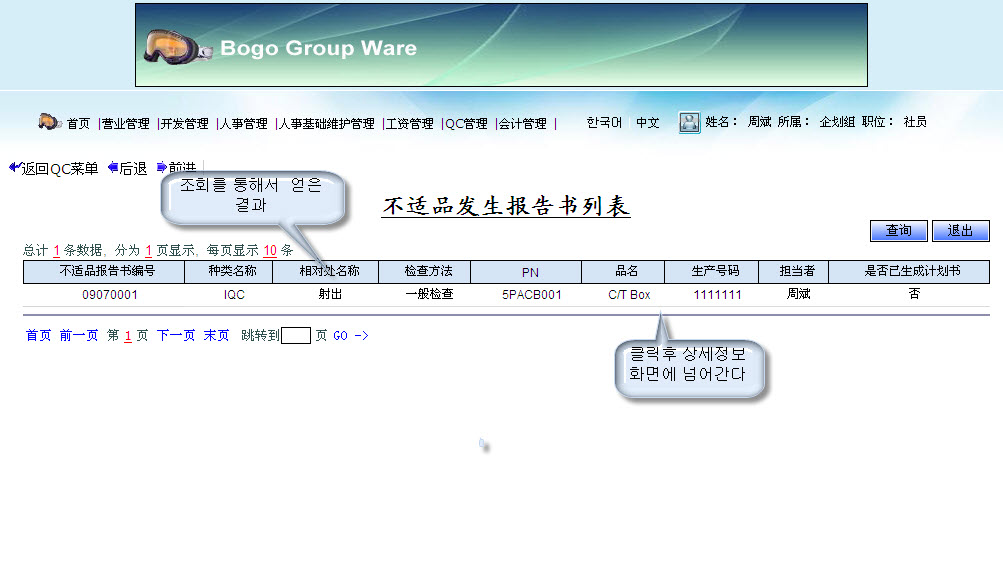Click the user avatar icon beside 姓名
Screen dimensions: 1003x568
[689, 122]
